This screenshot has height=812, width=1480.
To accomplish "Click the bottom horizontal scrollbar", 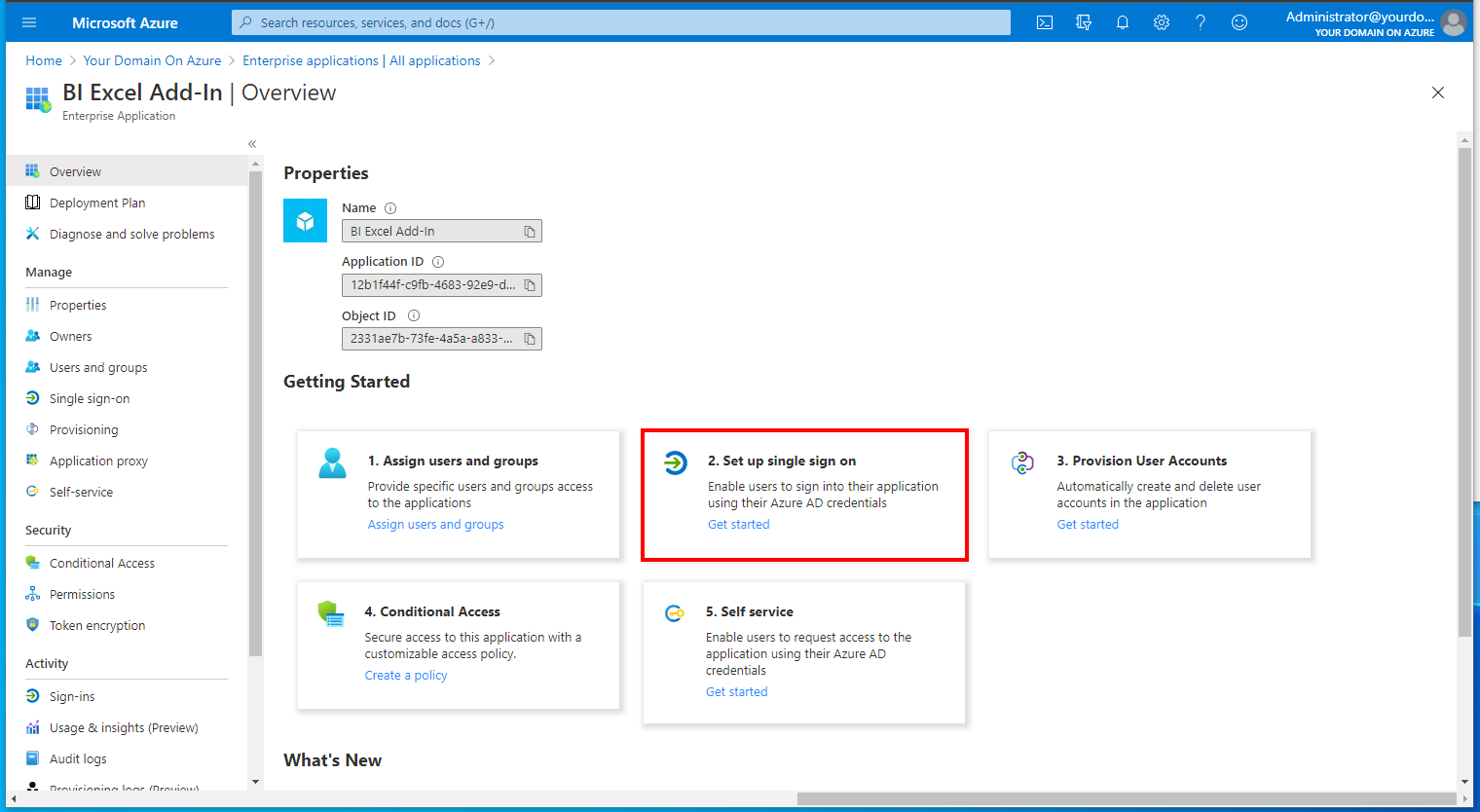I will pos(1126,799).
